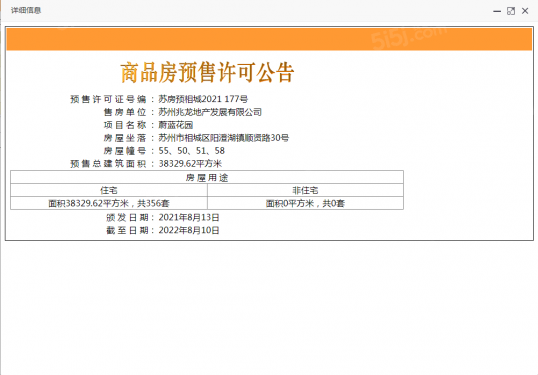
Task: Click the 住宅 column header
Action: (109, 190)
